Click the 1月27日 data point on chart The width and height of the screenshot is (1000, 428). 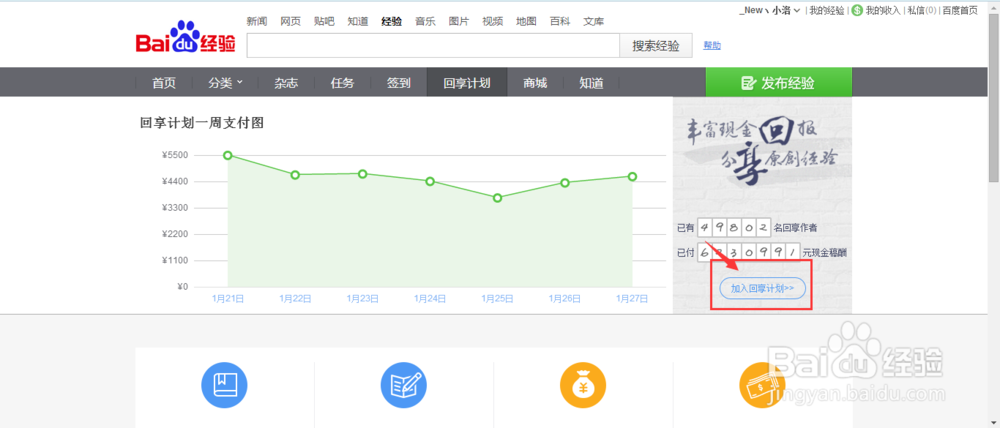pos(632,177)
